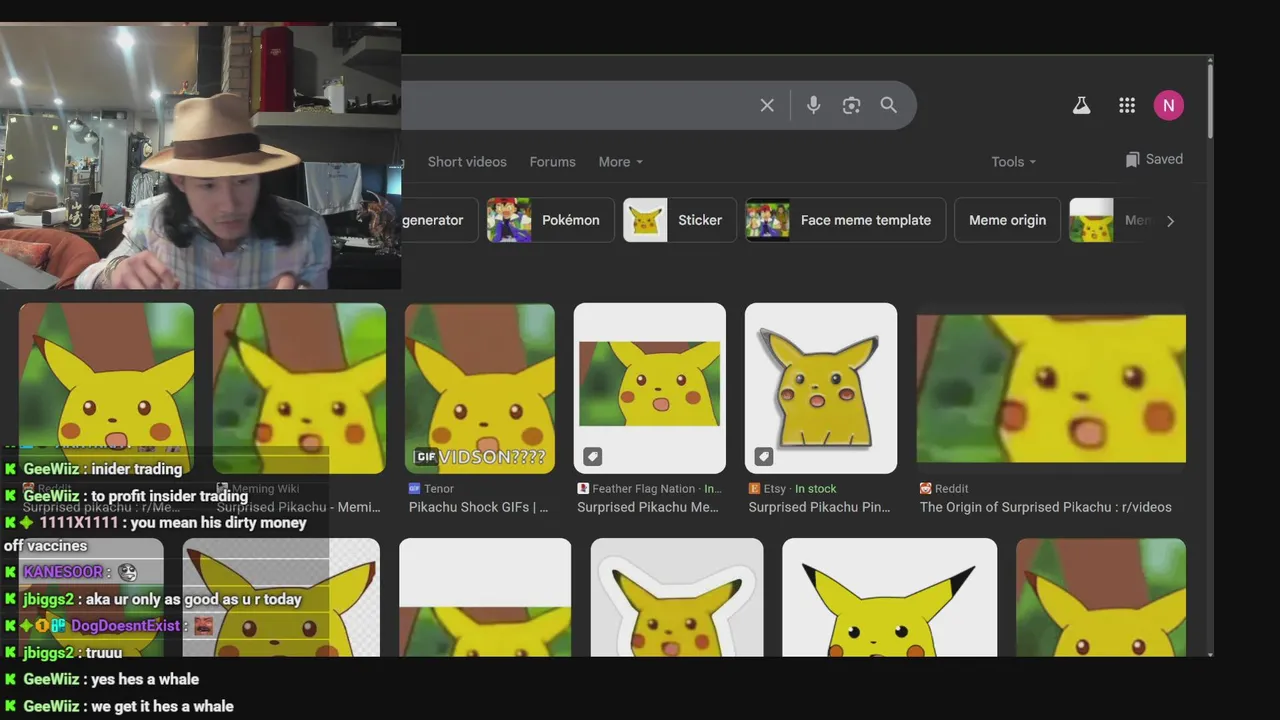Image resolution: width=1280 pixels, height=720 pixels.
Task: Open the Pikachu sticker image in second row
Action: [677, 598]
